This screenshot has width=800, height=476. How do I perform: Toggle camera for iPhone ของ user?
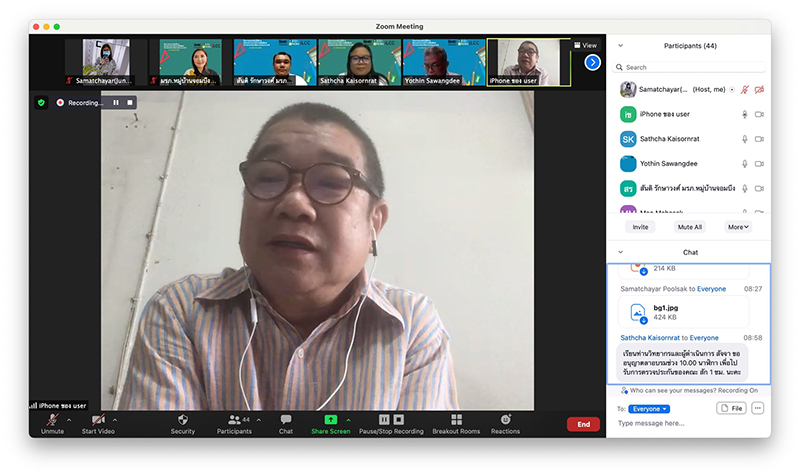point(759,114)
